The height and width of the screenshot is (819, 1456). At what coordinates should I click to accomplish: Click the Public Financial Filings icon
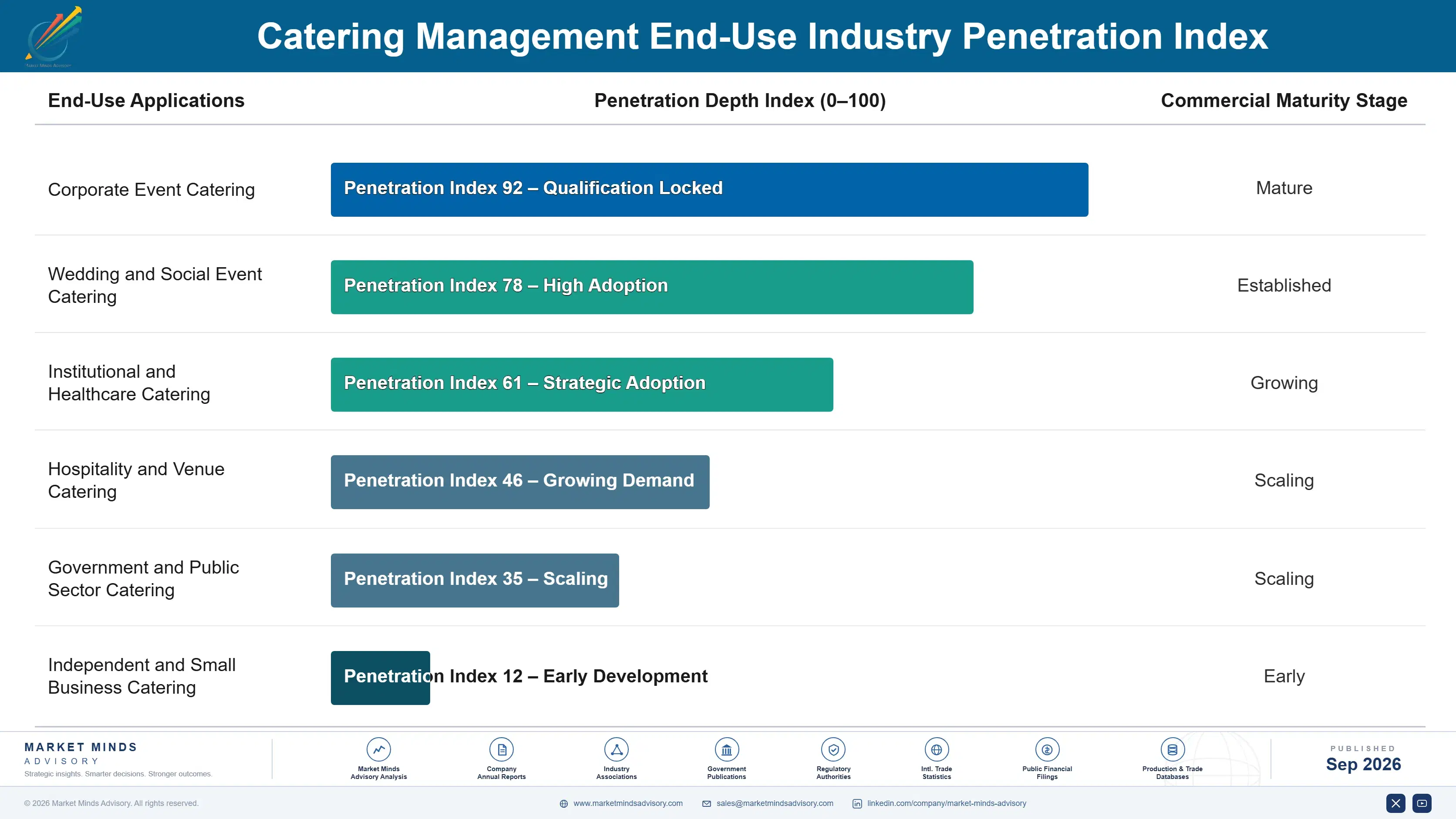coord(1047,749)
